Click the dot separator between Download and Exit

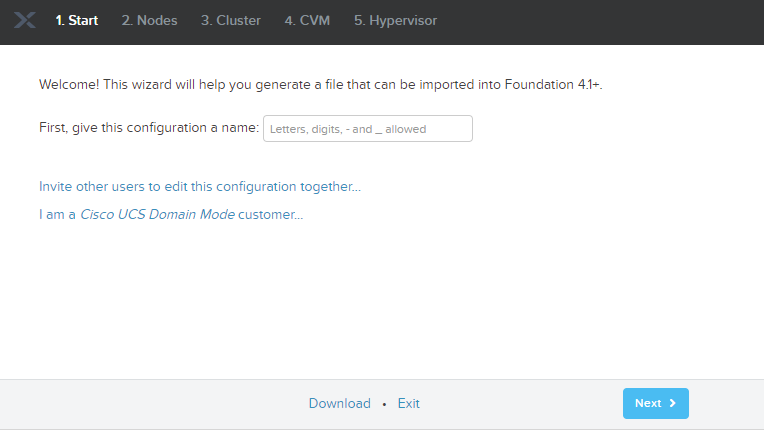pos(384,404)
